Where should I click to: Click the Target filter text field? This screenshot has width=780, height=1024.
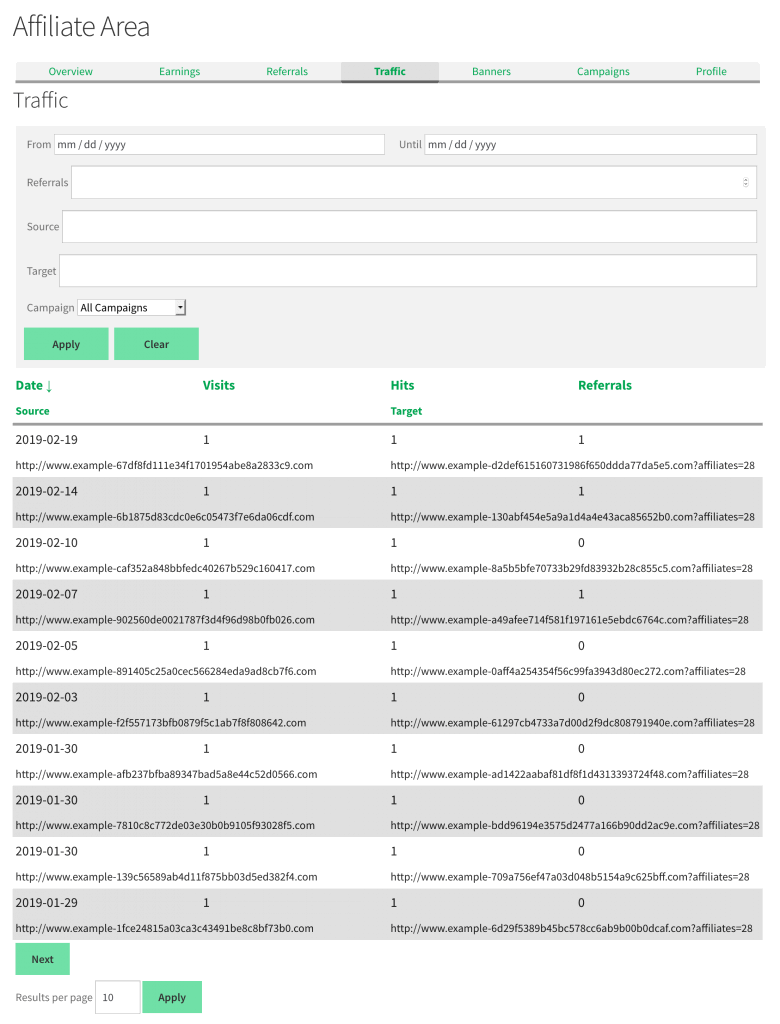(408, 271)
